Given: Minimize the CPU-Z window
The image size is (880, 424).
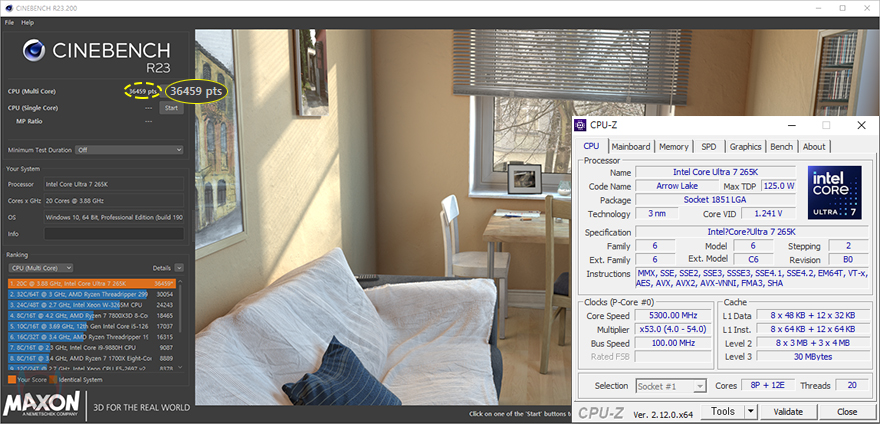Looking at the screenshot, I should [791, 125].
